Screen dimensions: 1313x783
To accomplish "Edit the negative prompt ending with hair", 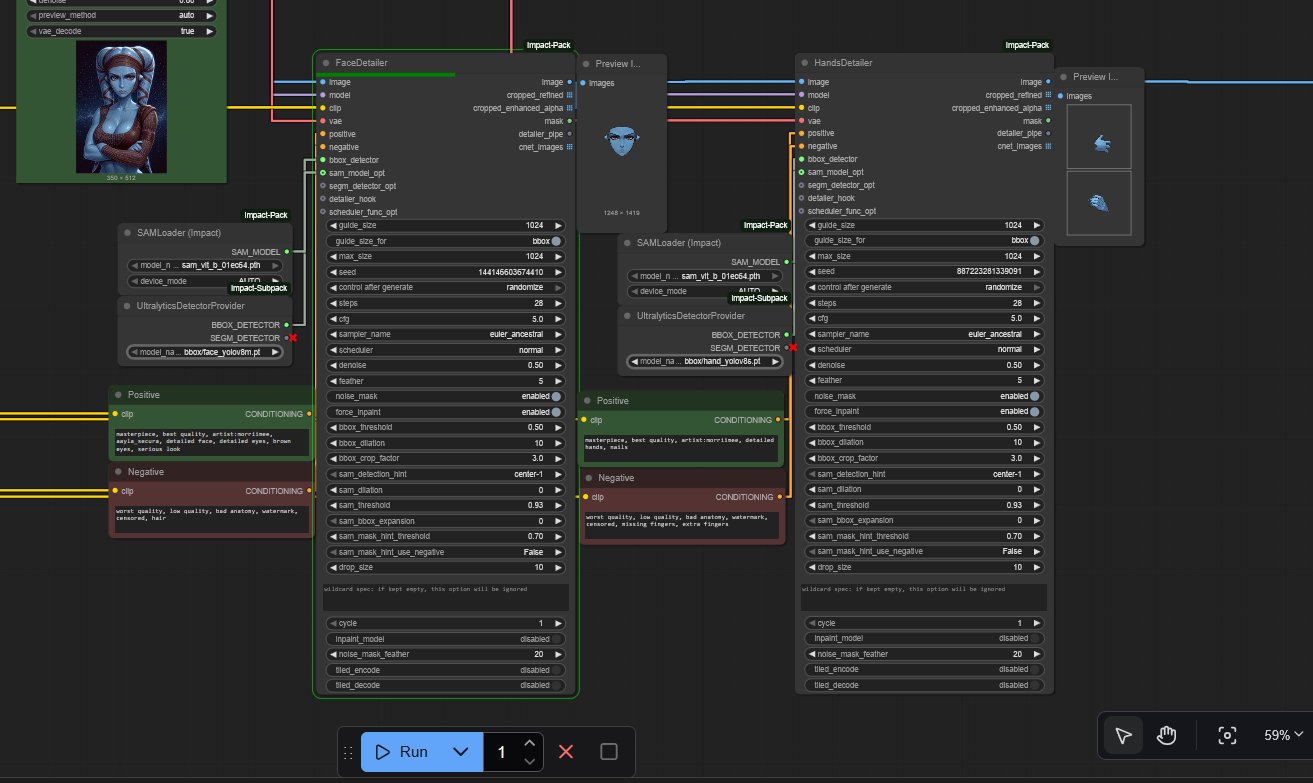I will 210,519.
